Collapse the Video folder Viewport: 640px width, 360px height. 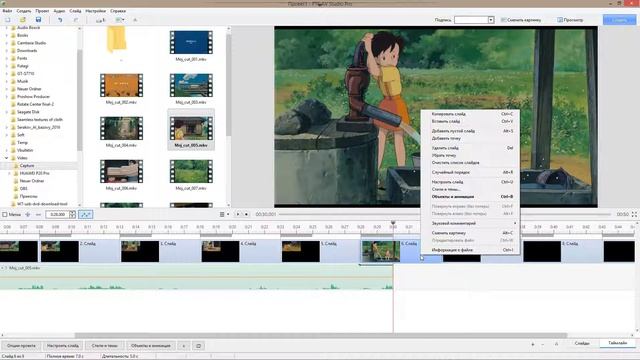point(7,158)
